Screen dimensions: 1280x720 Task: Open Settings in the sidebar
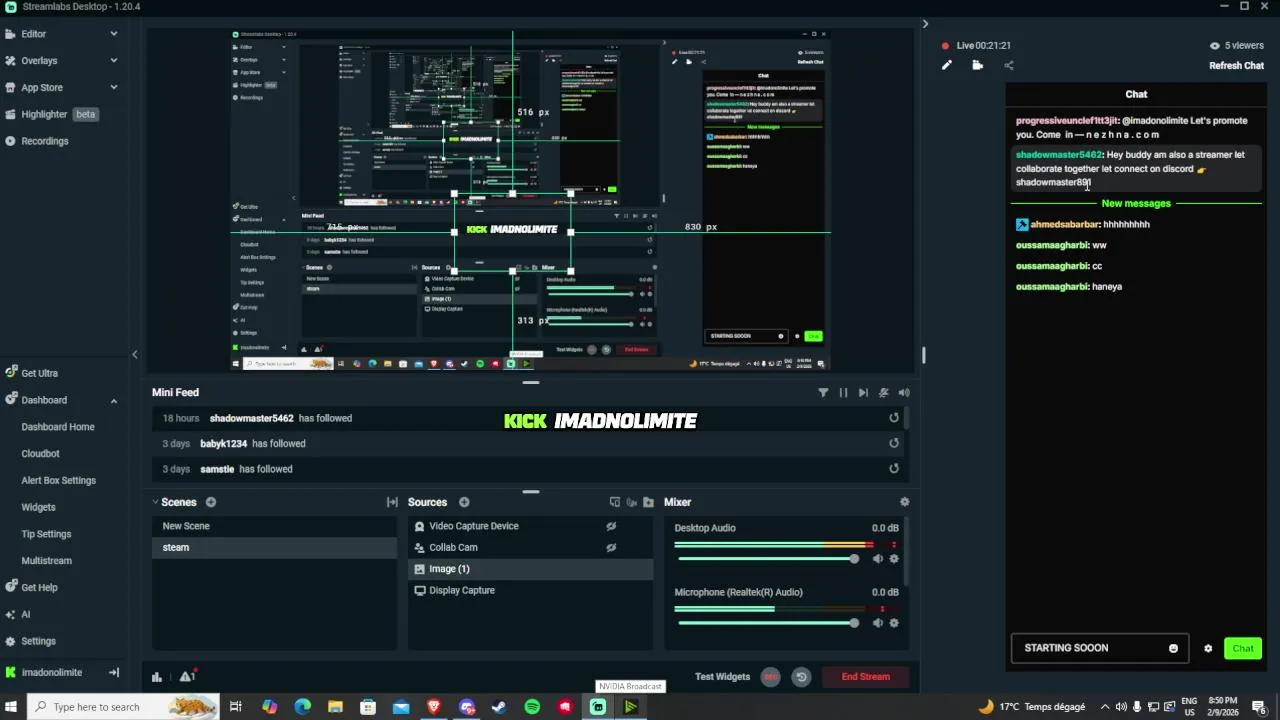tap(38, 641)
